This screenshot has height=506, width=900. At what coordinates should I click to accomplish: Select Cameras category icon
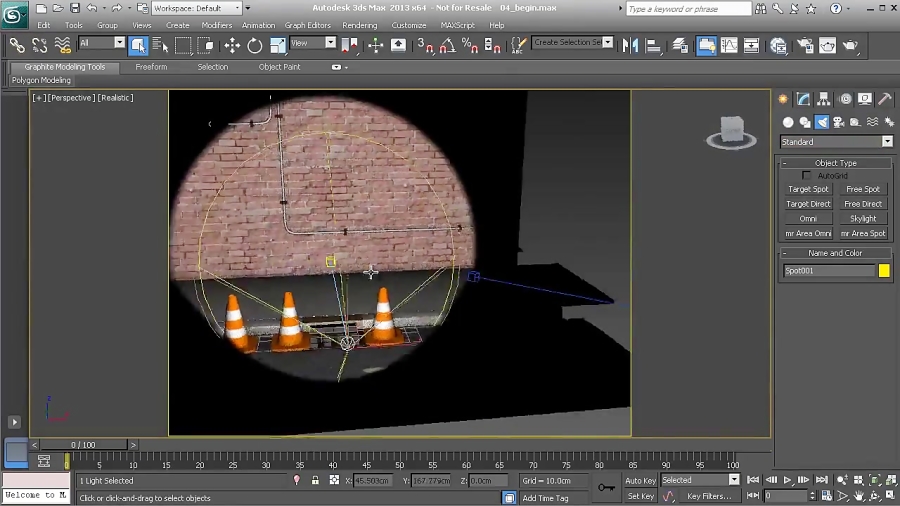[839, 122]
